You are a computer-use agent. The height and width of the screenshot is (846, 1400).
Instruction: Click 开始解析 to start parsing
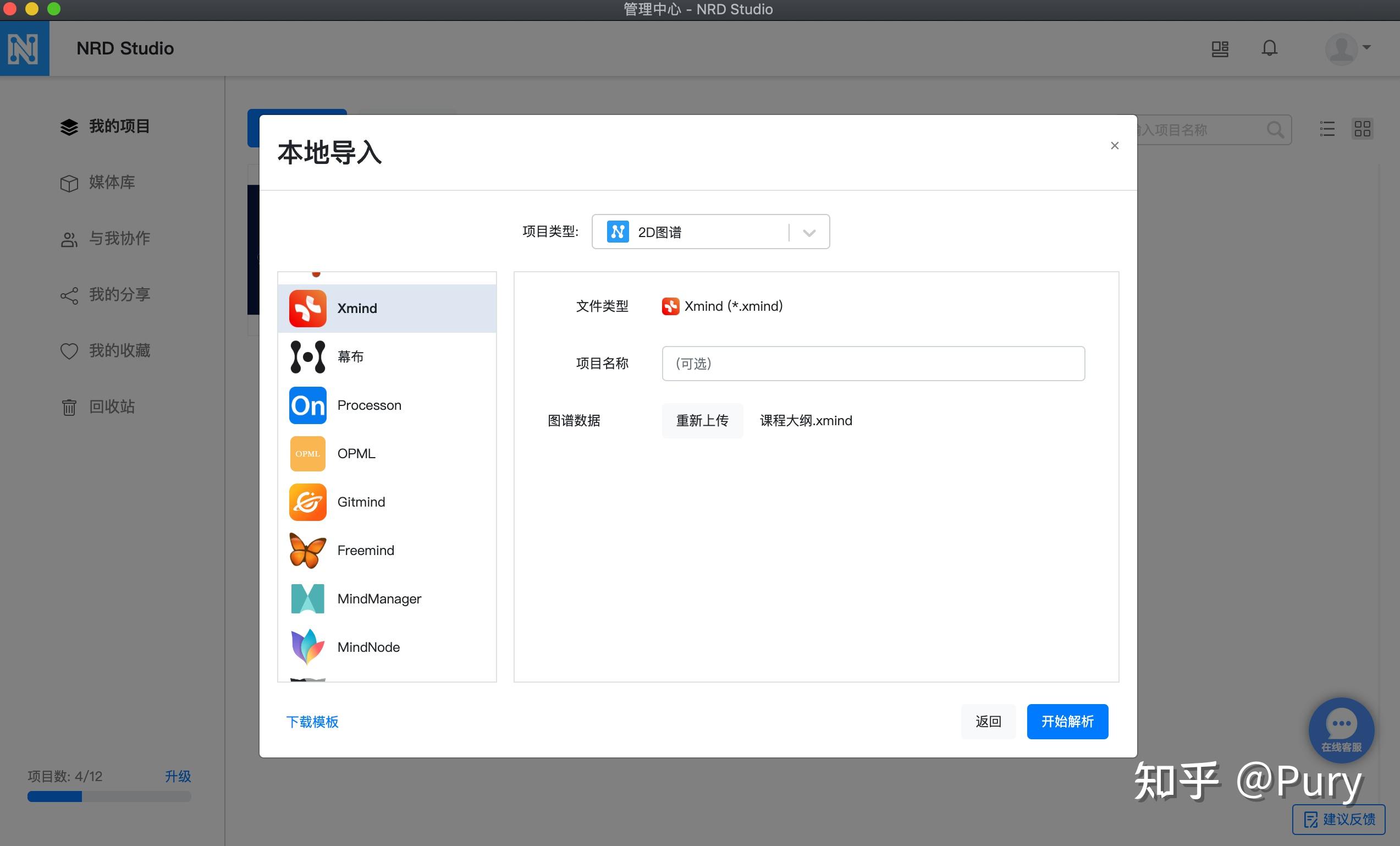[x=1067, y=722]
